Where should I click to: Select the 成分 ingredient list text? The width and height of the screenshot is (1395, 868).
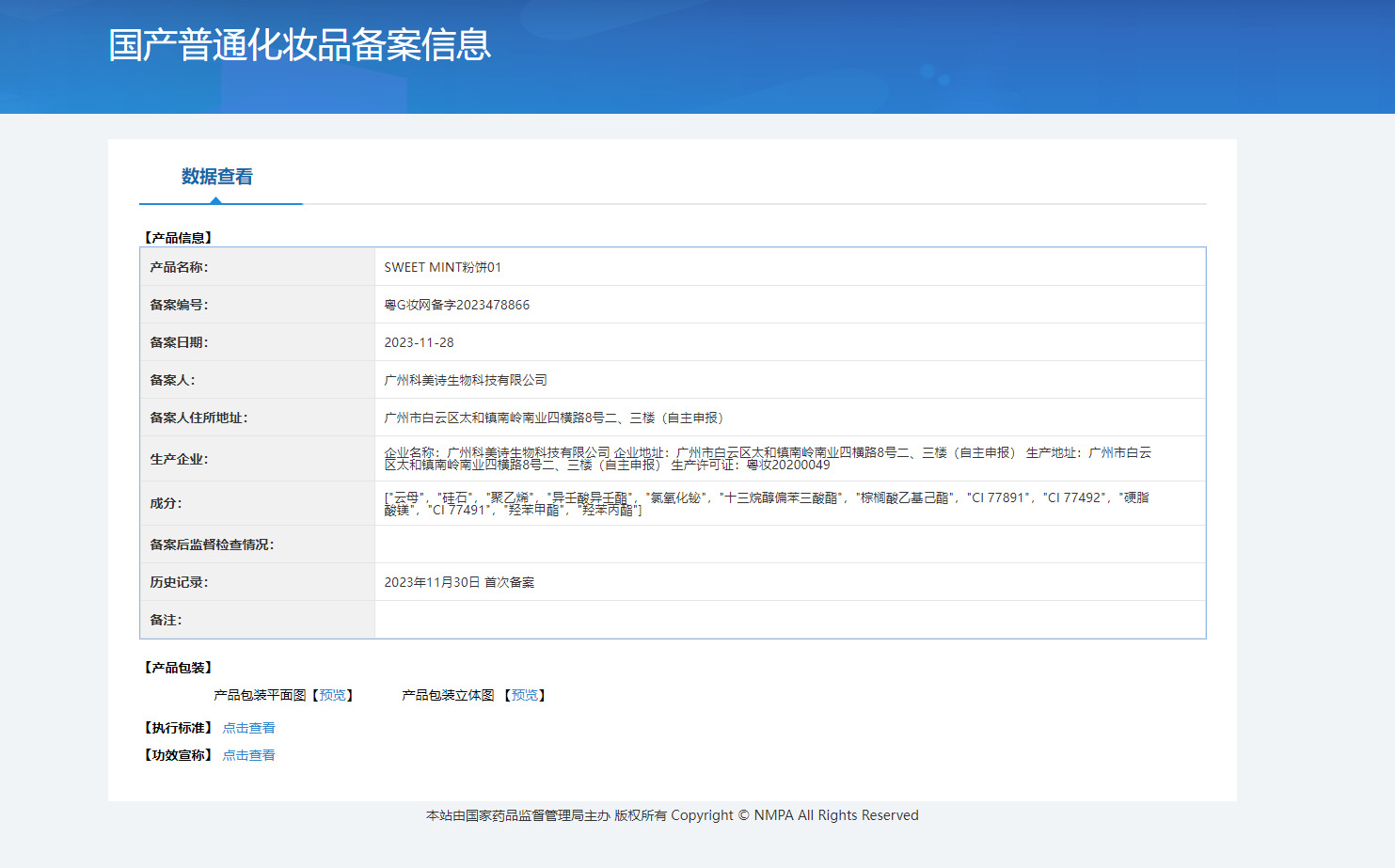point(767,503)
